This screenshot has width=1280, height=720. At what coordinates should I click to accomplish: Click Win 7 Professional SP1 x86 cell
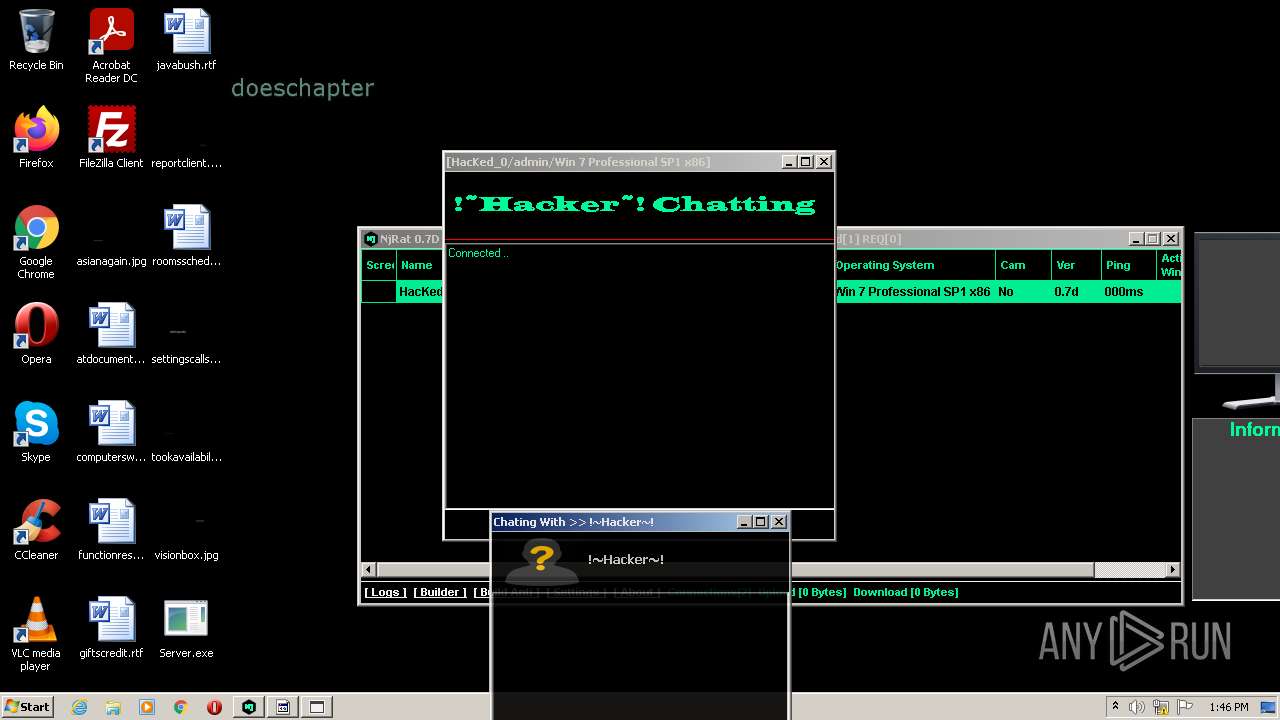click(x=913, y=292)
